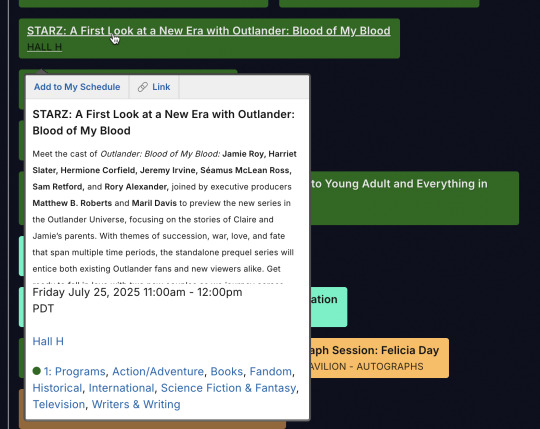Click HALL H under the STARZ event bar
This screenshot has height=429, width=540.
click(44, 46)
